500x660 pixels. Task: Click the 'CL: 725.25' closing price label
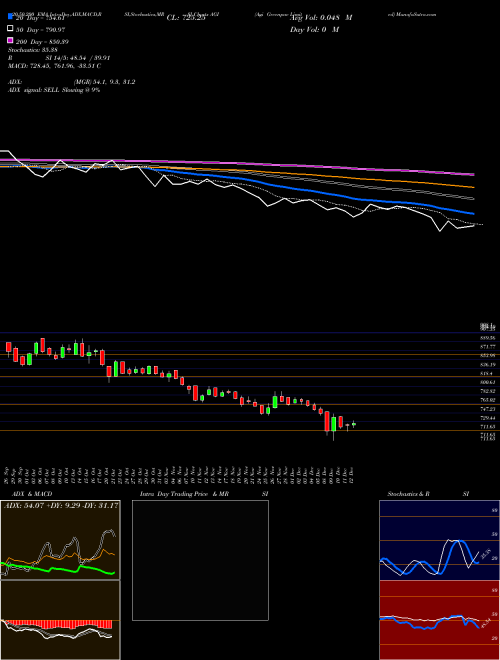186,18
